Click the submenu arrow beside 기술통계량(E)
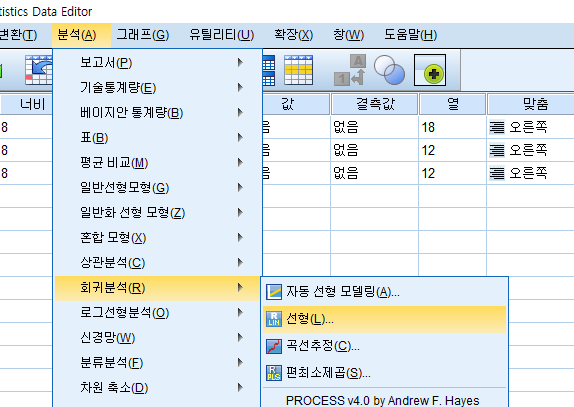574x407 pixels. point(240,87)
